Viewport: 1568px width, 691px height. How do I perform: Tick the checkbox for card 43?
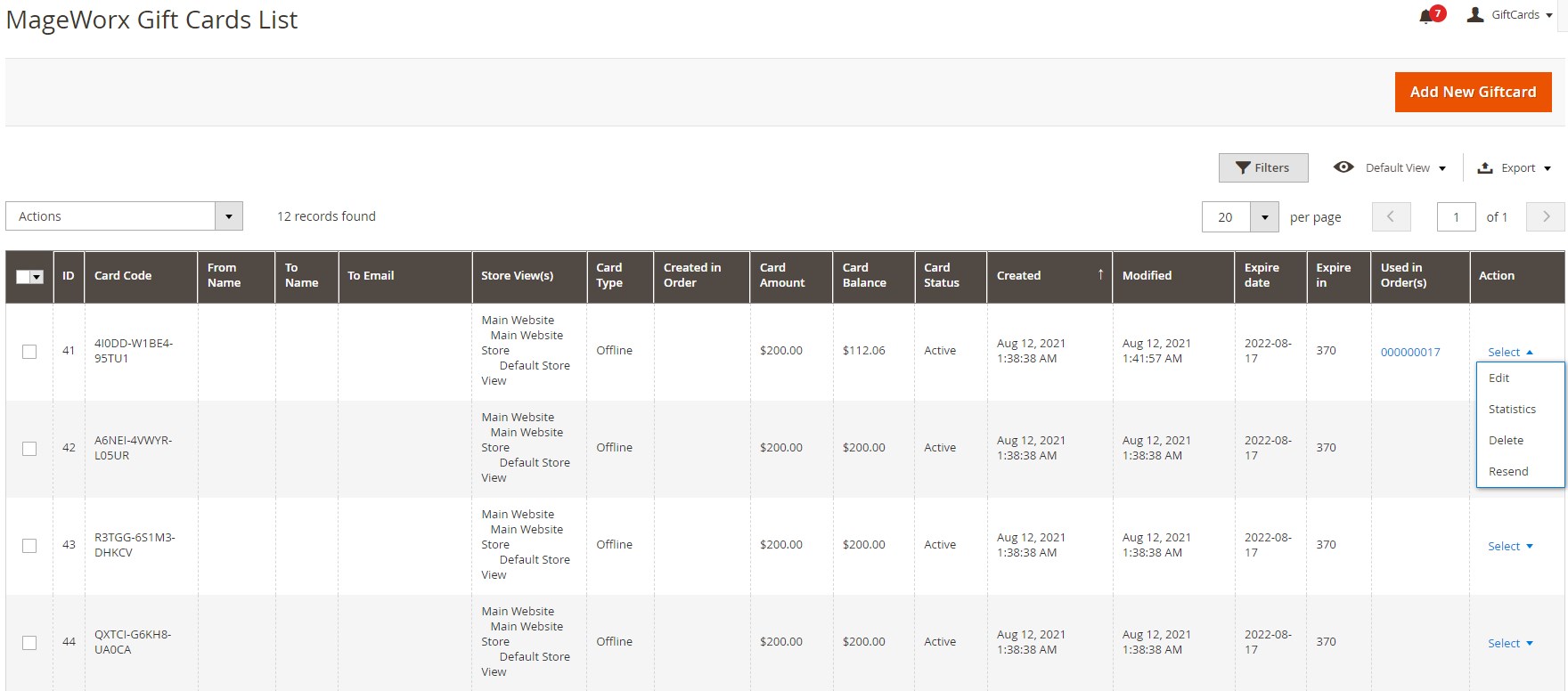29,546
